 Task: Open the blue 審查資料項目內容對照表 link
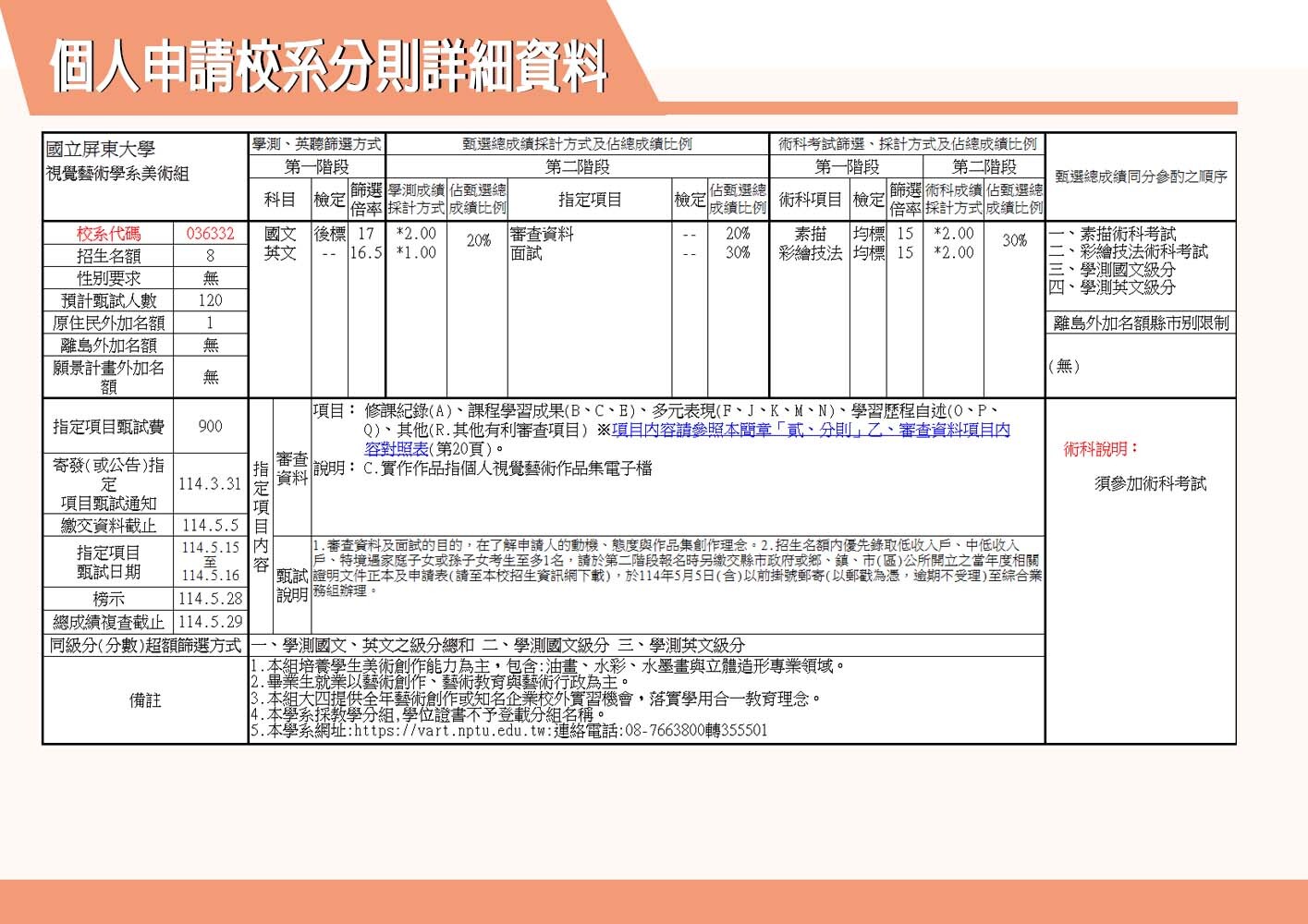tap(687, 439)
